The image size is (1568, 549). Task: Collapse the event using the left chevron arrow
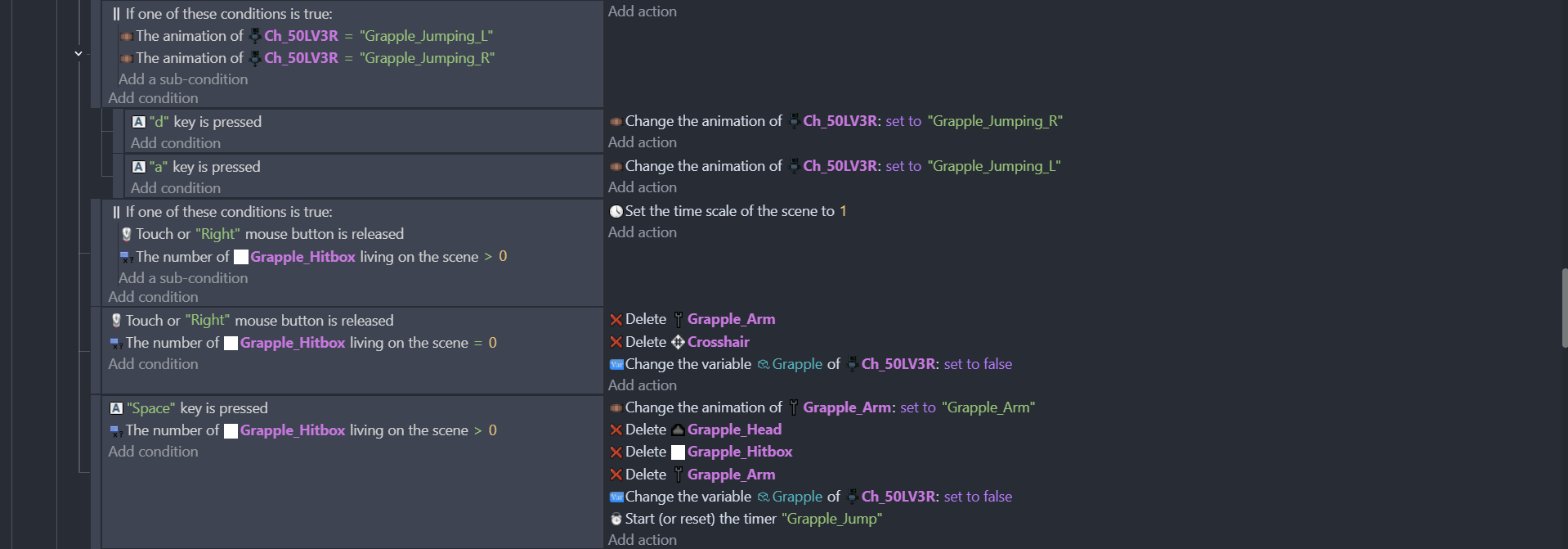pyautogui.click(x=78, y=53)
